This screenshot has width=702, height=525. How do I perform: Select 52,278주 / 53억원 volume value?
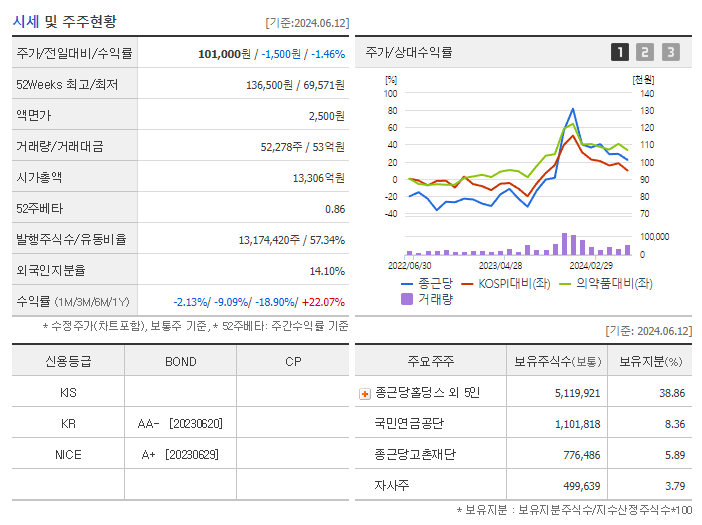click(303, 147)
